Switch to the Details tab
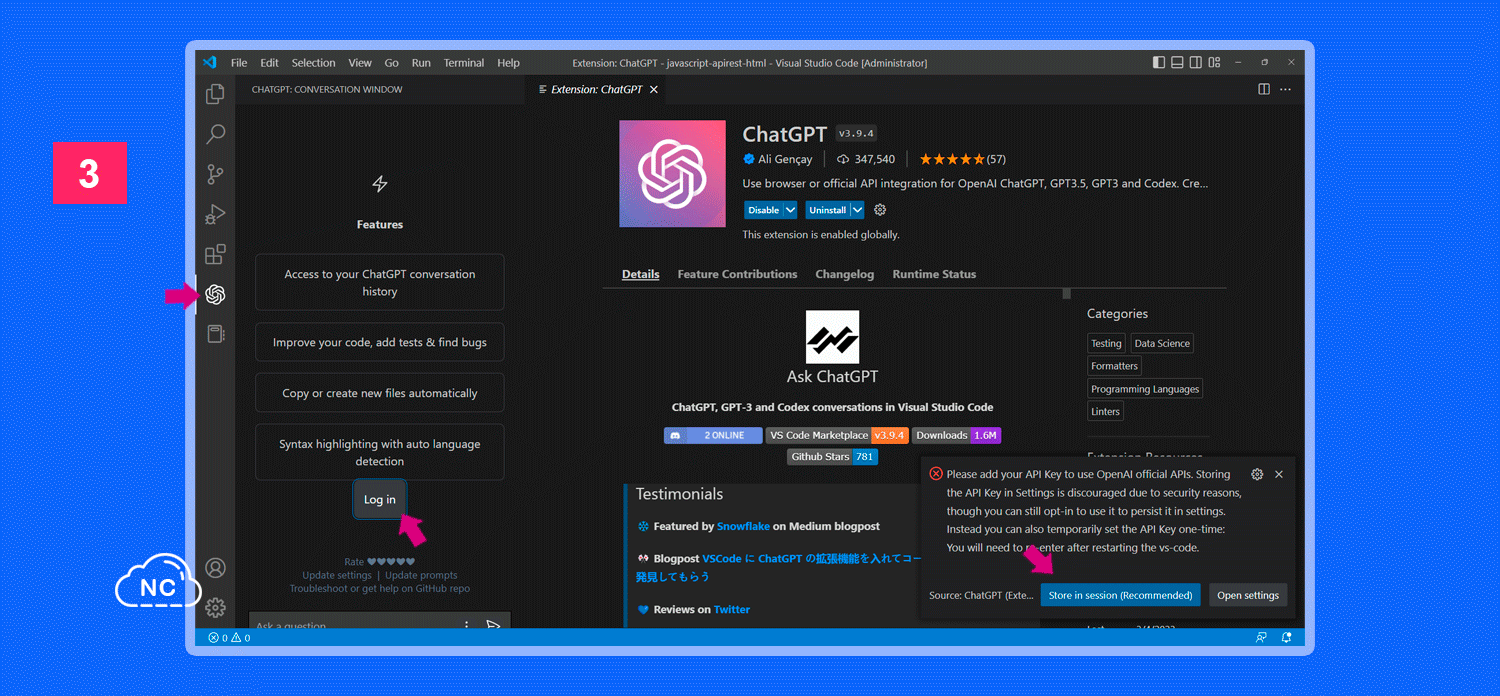1500x696 pixels. pyautogui.click(x=641, y=274)
